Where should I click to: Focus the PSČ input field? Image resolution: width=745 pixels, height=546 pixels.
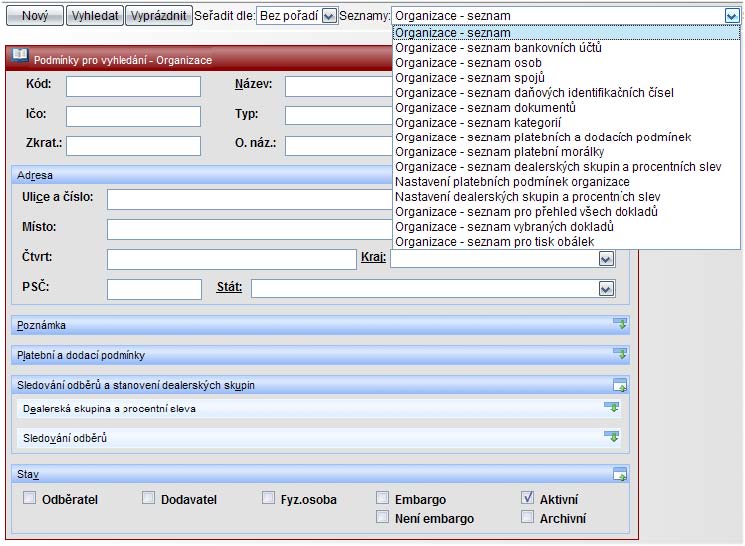point(154,289)
